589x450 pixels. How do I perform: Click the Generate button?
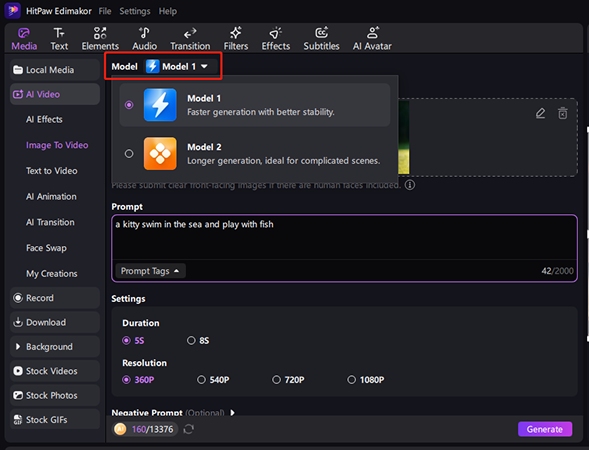tap(545, 429)
